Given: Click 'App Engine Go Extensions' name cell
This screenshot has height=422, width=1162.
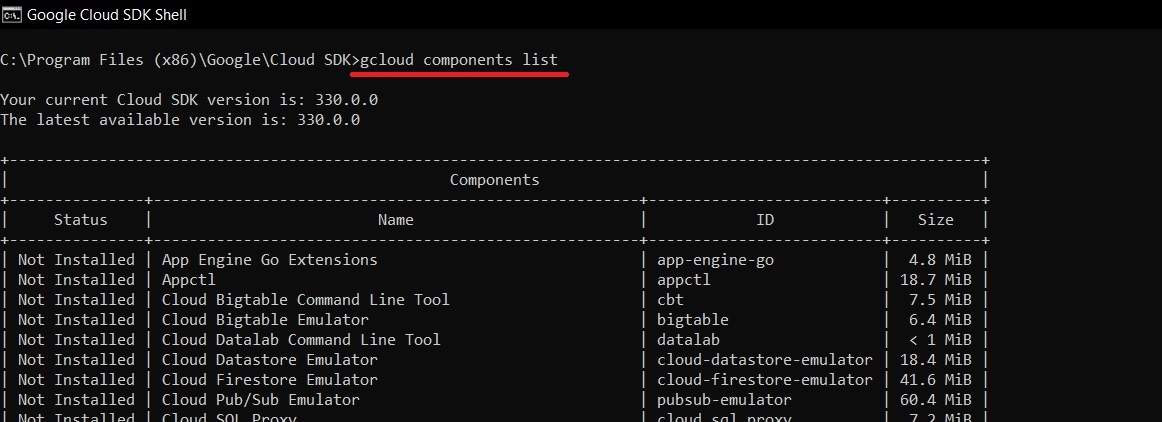Looking at the screenshot, I should pyautogui.click(x=270, y=260).
